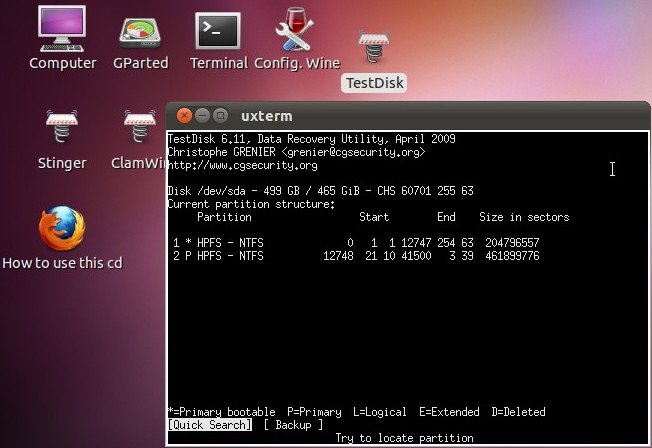The image size is (652, 448).
Task: Click the uxterm window title
Action: click(267, 116)
